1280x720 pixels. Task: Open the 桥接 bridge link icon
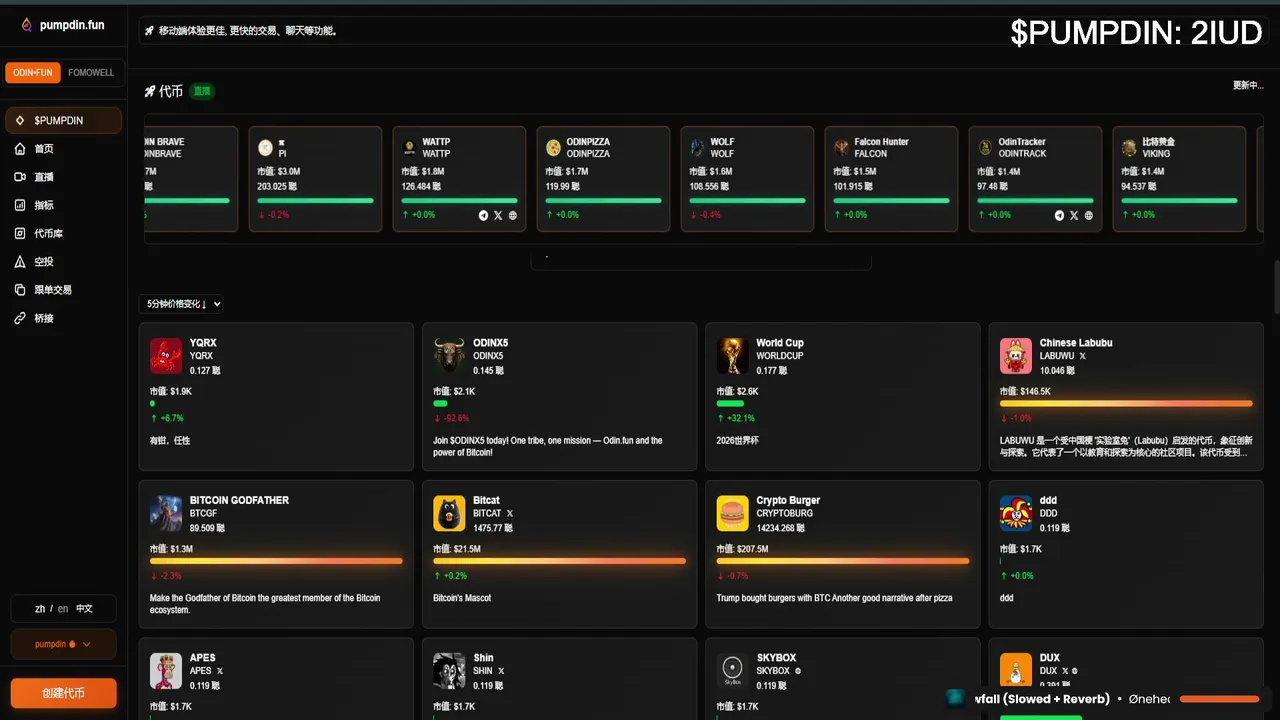click(x=20, y=318)
